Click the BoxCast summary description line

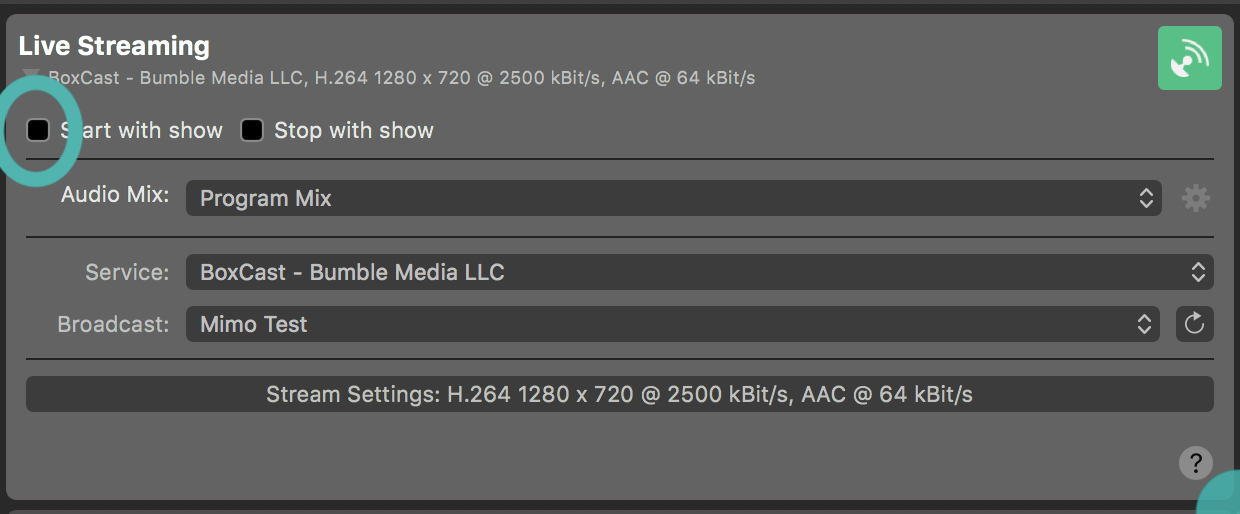(401, 77)
